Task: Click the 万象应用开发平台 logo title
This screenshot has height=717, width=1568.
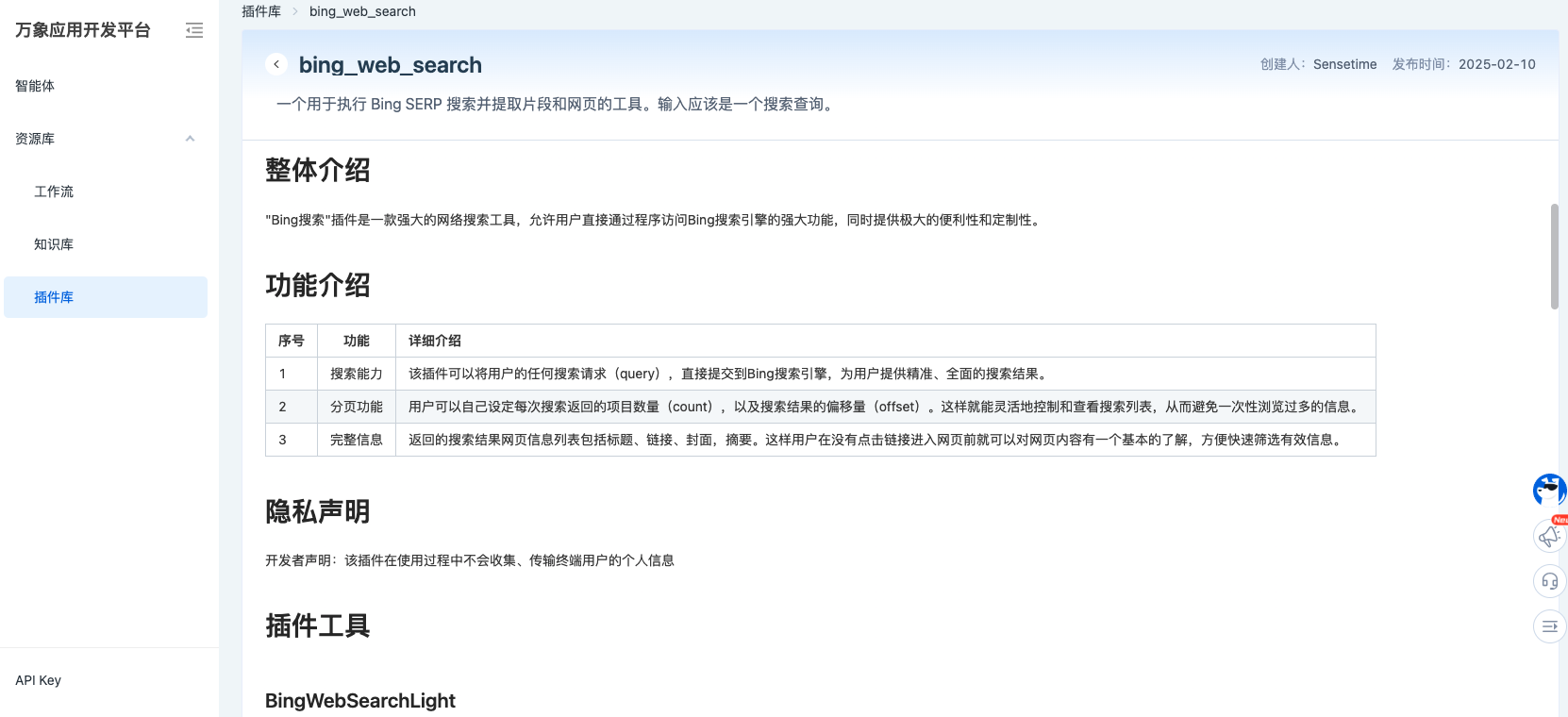Action: (x=83, y=30)
